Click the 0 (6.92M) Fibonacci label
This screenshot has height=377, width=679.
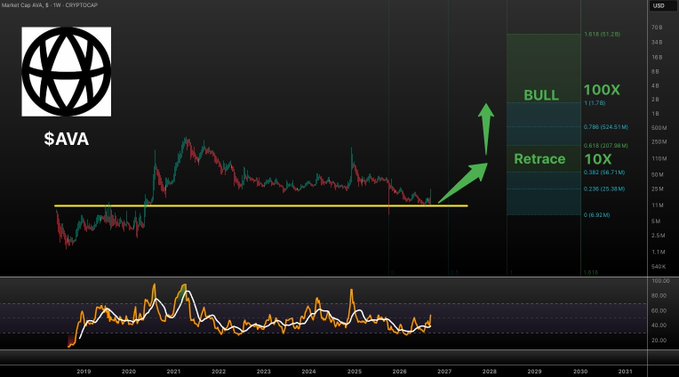(597, 215)
